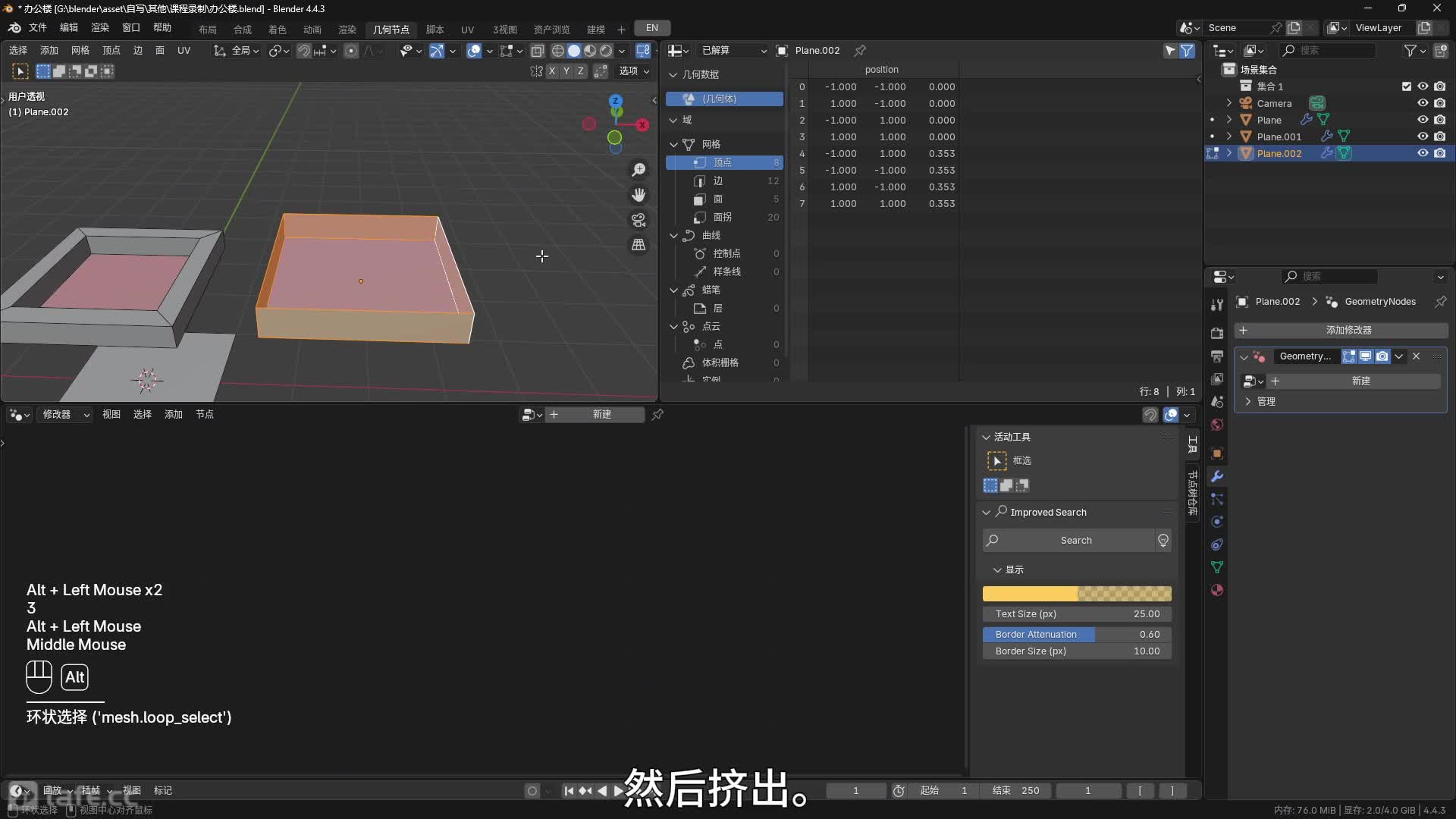Toggle visibility eye of Plane.002
The height and width of the screenshot is (819, 1456).
coord(1423,153)
